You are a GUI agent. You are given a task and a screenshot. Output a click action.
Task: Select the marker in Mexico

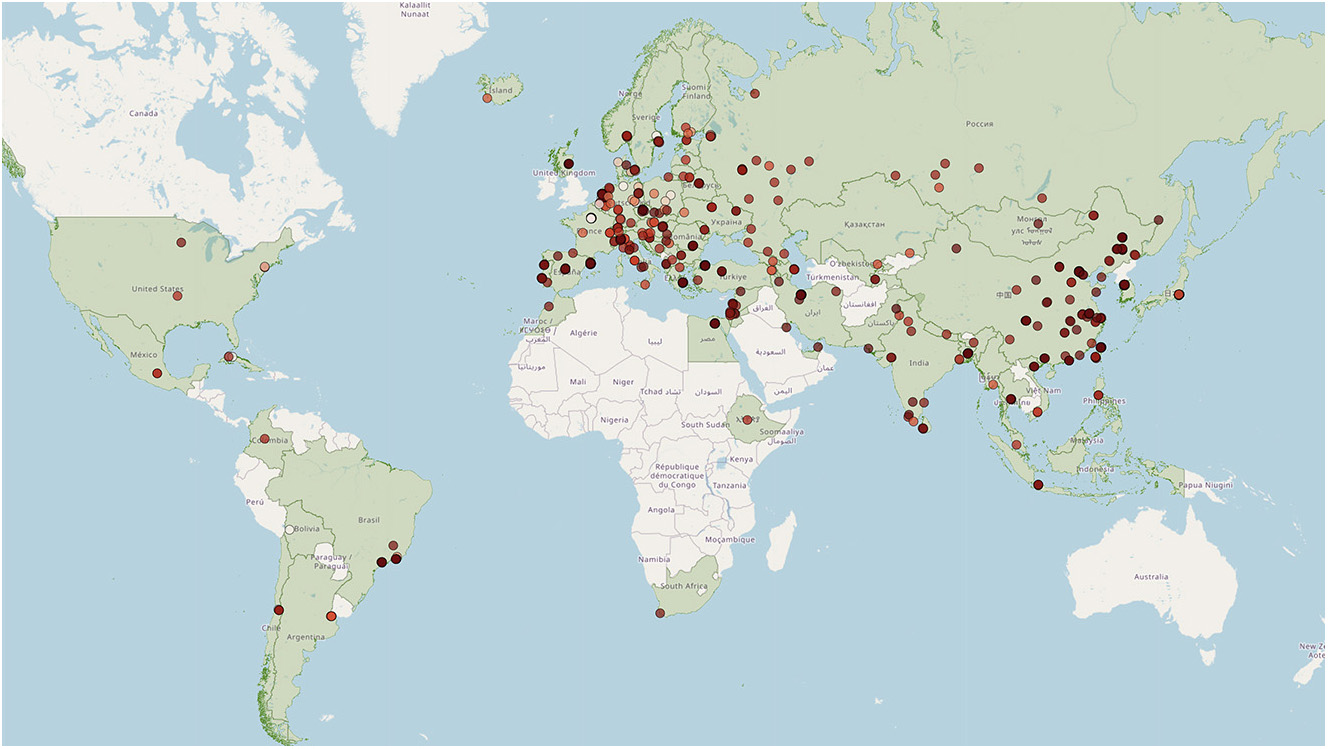[x=157, y=374]
